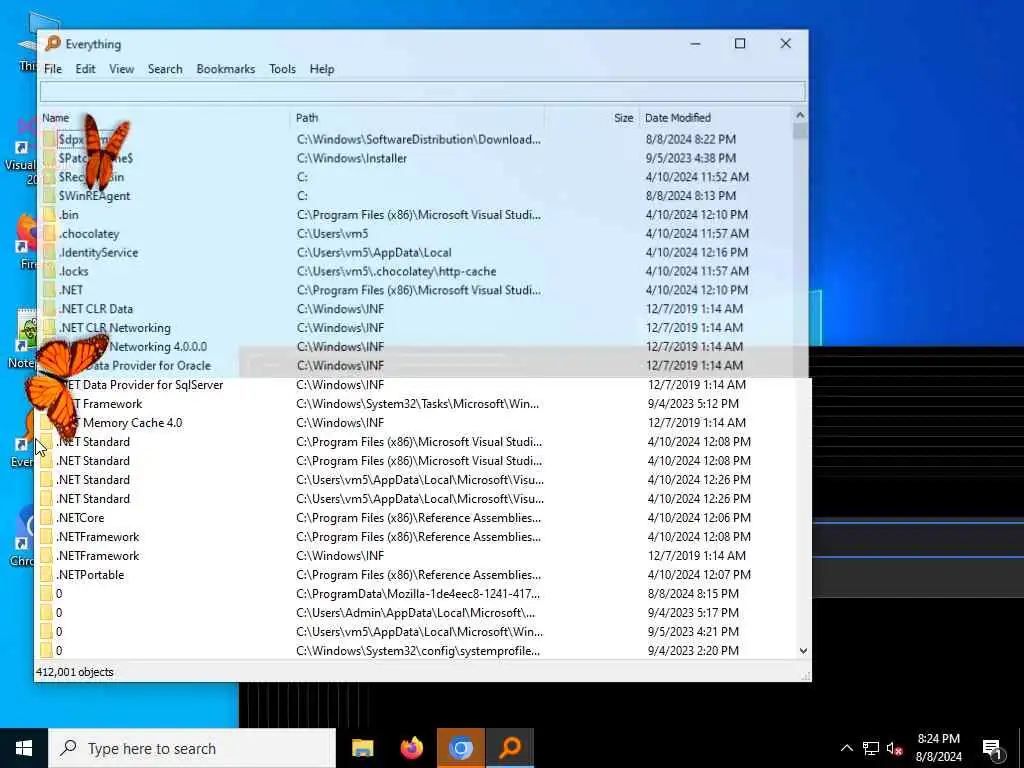This screenshot has width=1024, height=768.
Task: Select the $WinREAgent folder icon
Action: (50, 196)
